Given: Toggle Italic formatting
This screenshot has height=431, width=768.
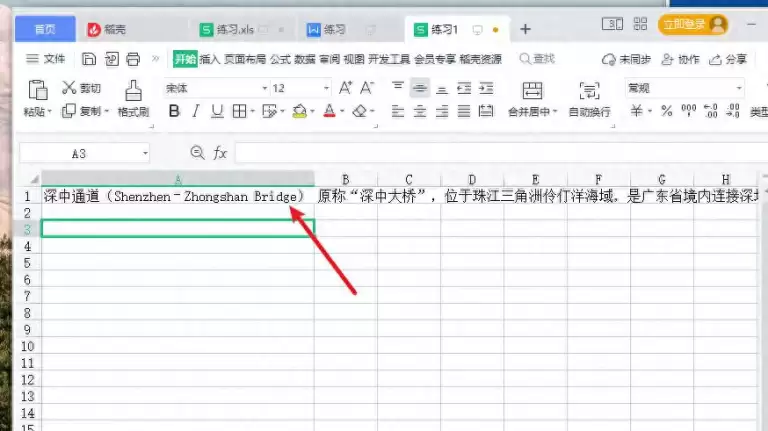Looking at the screenshot, I should (x=196, y=111).
